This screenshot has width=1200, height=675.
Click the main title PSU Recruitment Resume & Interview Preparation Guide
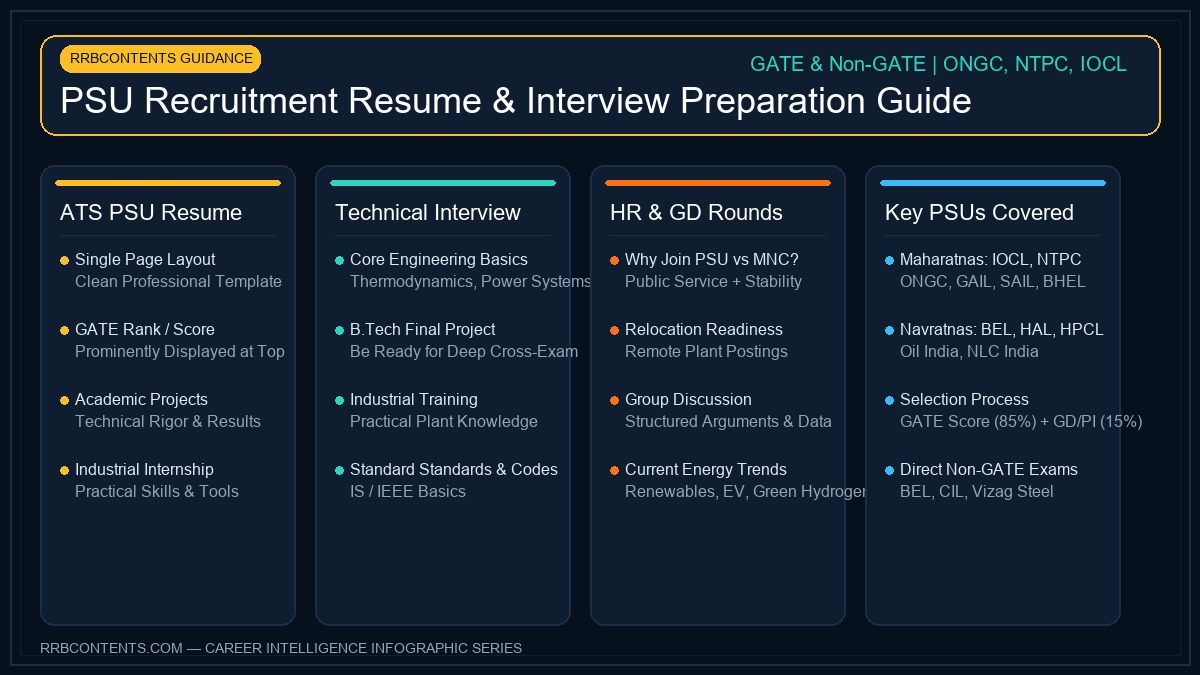pos(516,101)
